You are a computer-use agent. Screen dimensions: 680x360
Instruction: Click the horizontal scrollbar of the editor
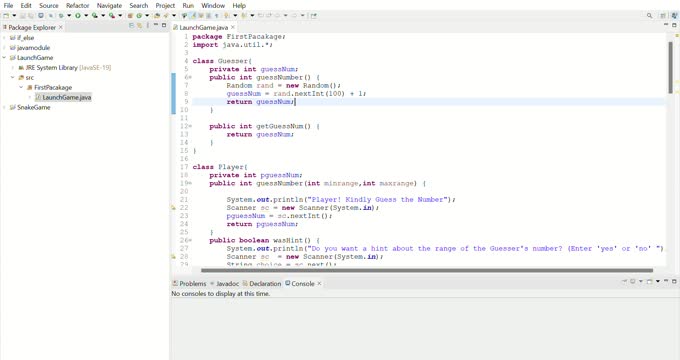(427, 271)
